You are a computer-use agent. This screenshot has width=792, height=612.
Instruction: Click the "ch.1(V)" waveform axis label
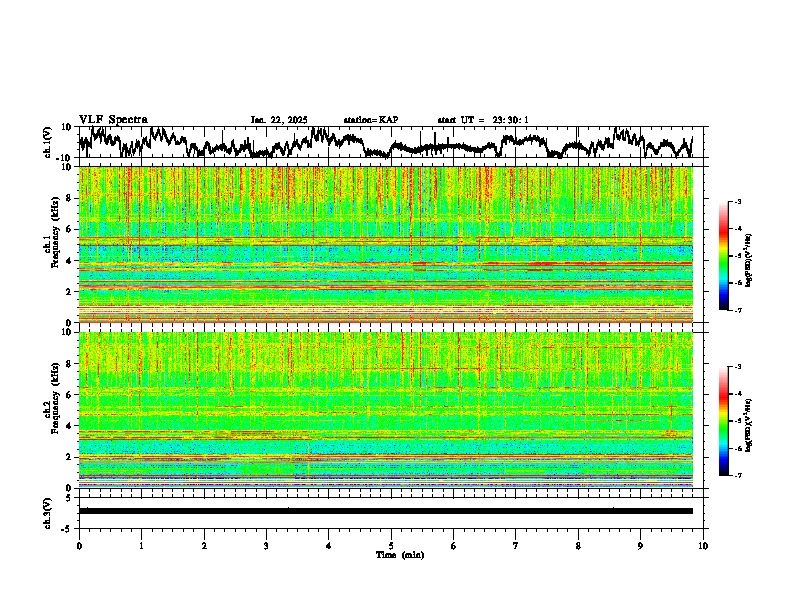tap(48, 142)
